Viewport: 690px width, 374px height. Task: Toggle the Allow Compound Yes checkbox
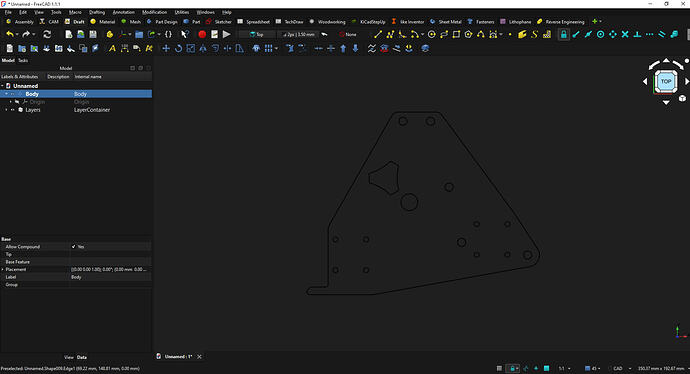(x=73, y=247)
